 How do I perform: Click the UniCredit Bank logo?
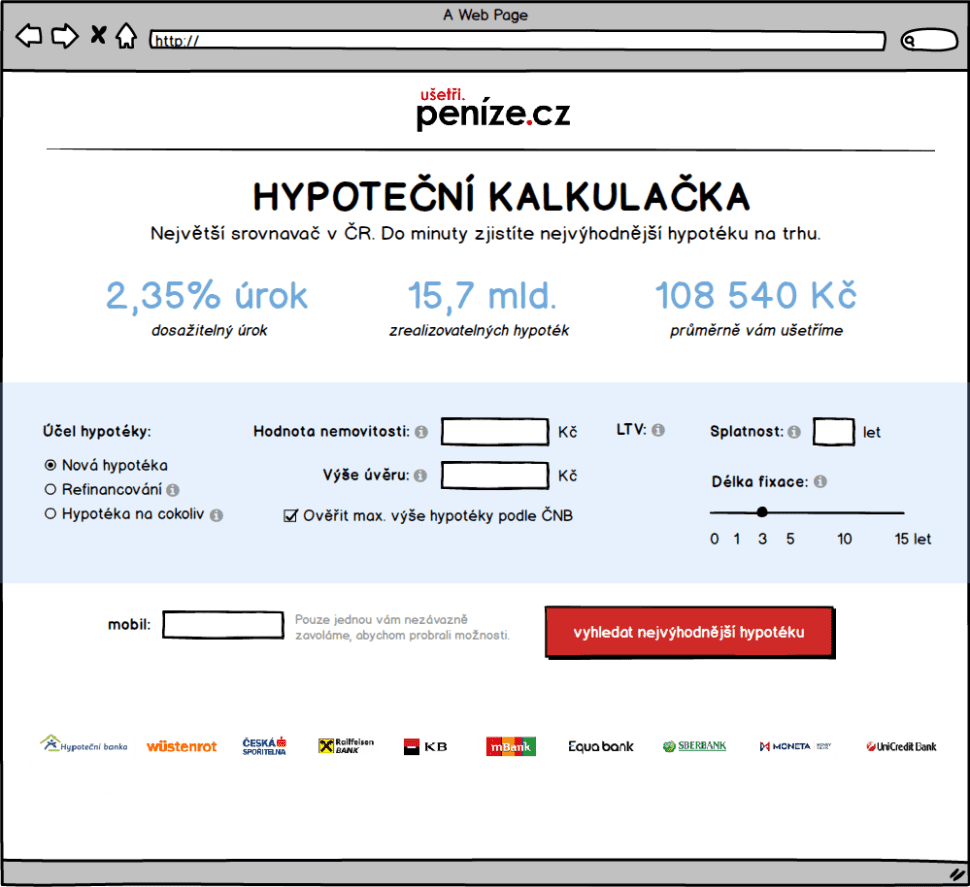tap(901, 747)
